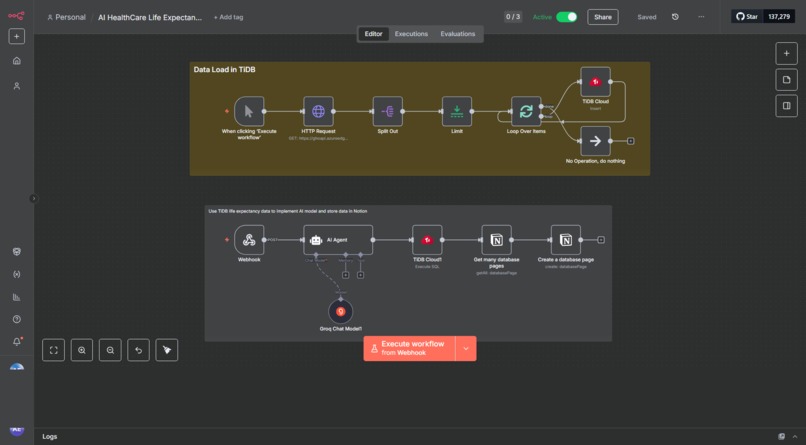Image resolution: width=806 pixels, height=445 pixels.
Task: Toggle the side panel icon
Action: tap(786, 106)
